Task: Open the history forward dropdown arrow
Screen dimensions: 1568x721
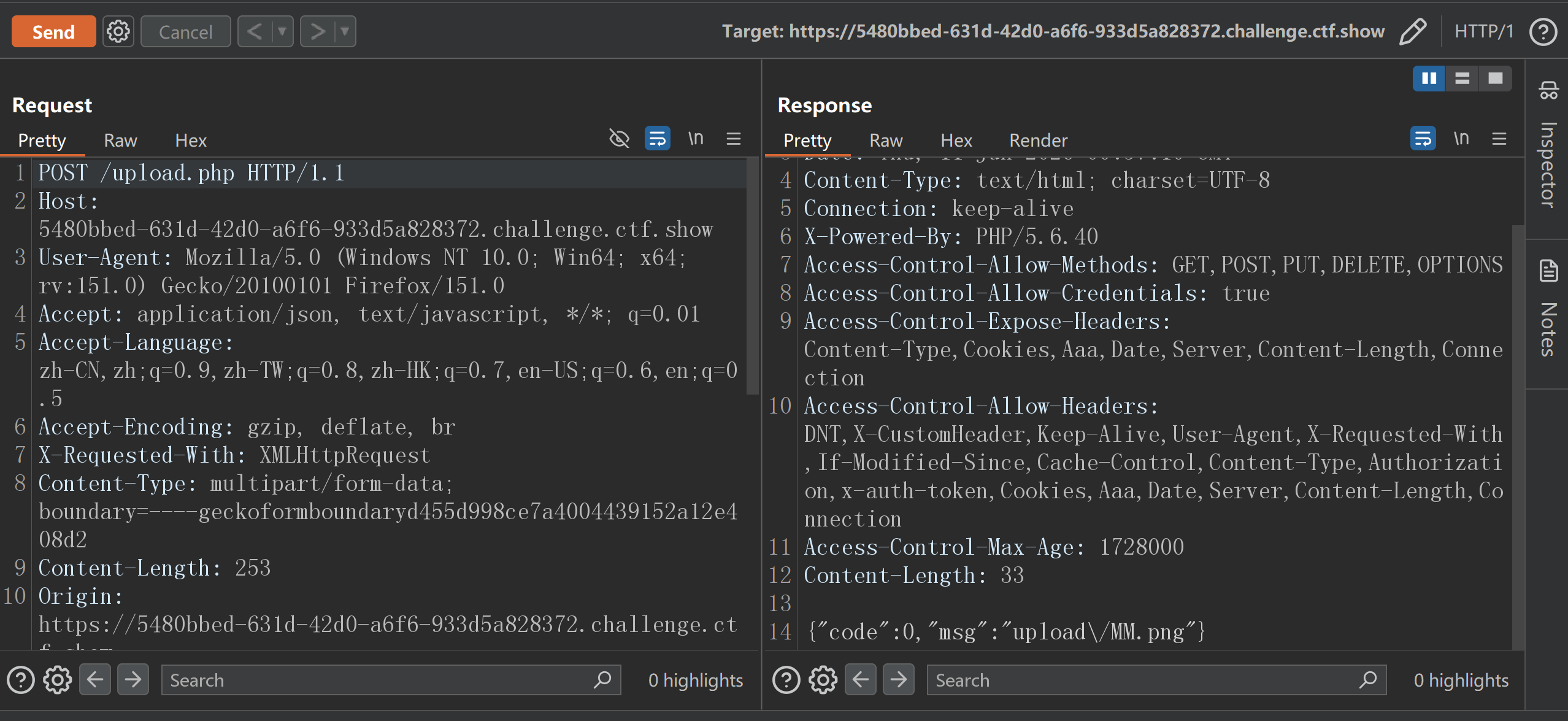Action: coord(345,31)
